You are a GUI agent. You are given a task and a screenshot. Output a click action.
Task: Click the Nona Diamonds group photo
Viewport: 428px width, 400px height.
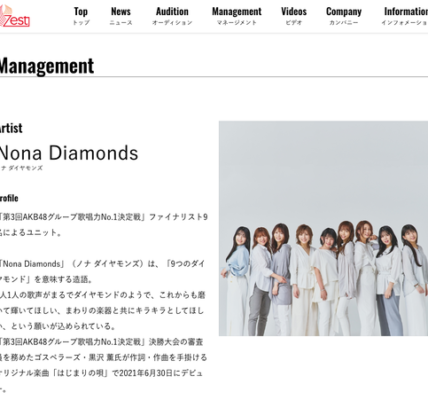pos(323,228)
